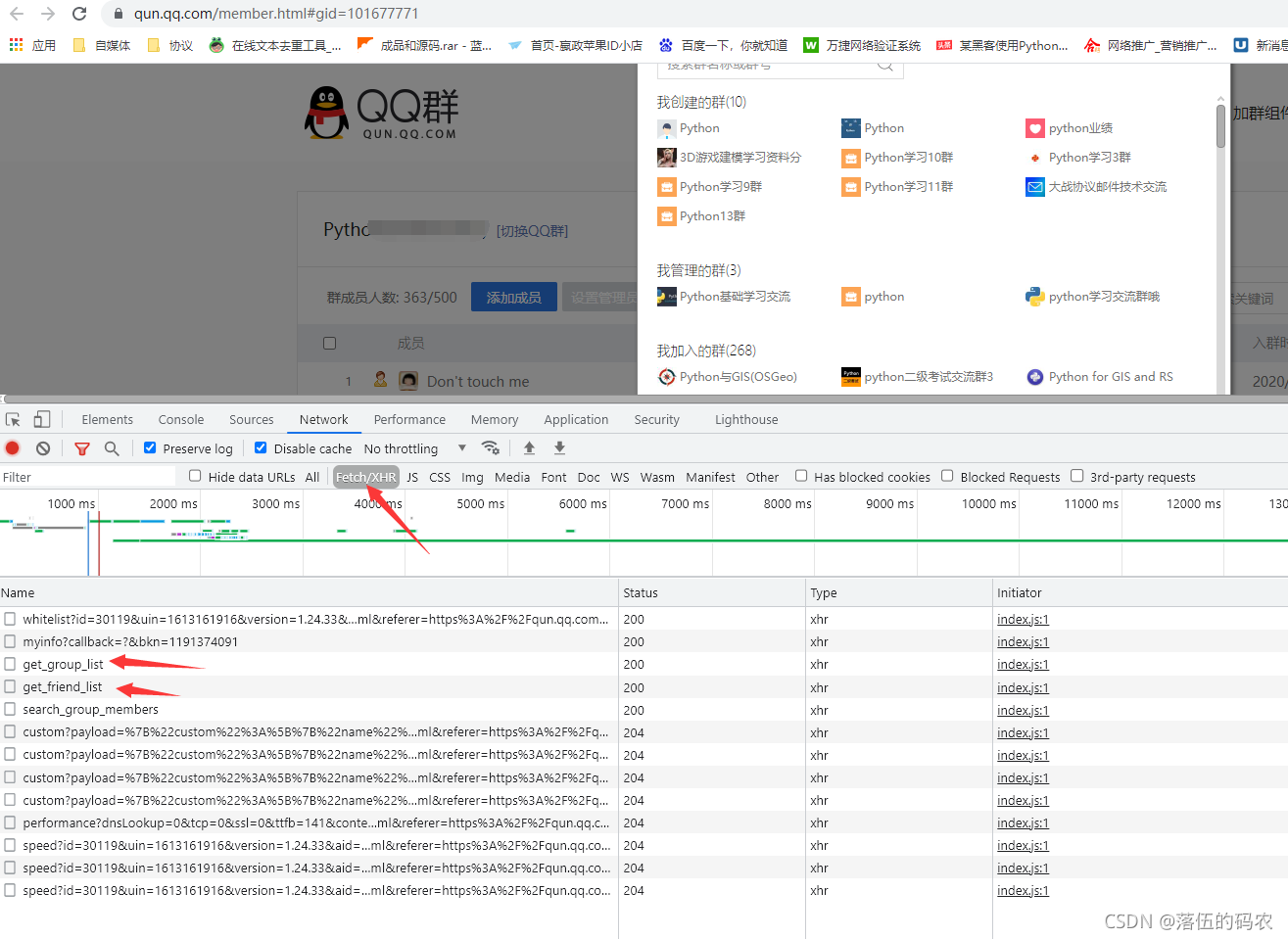Click the group search magnifier icon
1288x939 pixels.
coord(884,66)
